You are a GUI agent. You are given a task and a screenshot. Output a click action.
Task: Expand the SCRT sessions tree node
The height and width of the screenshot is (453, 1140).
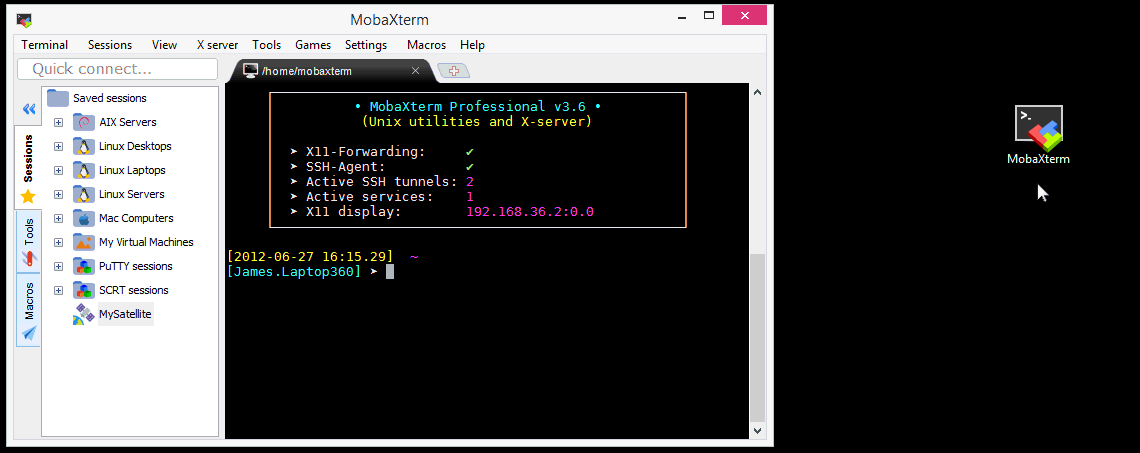click(x=59, y=290)
